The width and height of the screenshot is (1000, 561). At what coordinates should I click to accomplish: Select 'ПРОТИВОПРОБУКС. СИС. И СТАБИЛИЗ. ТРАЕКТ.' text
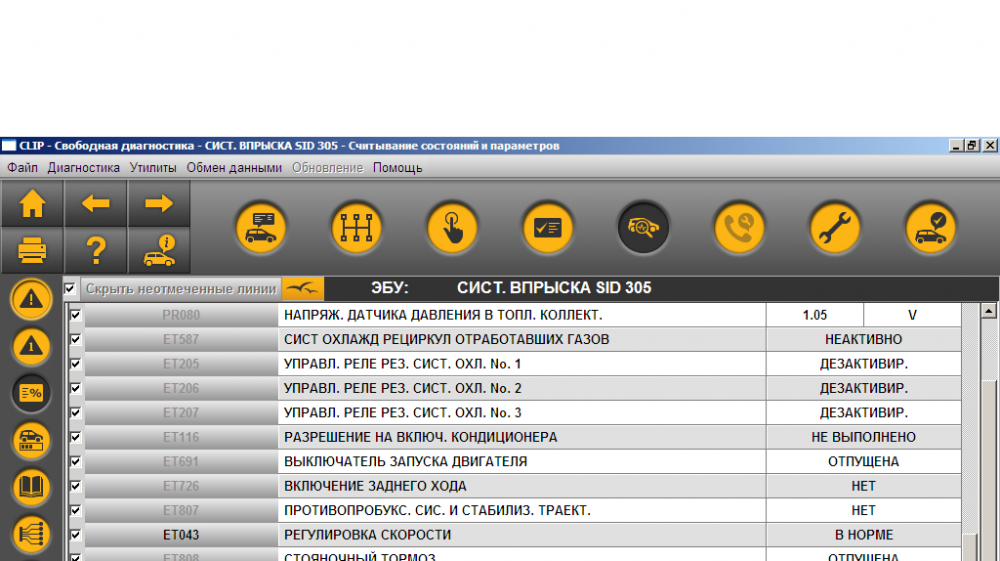tap(438, 511)
